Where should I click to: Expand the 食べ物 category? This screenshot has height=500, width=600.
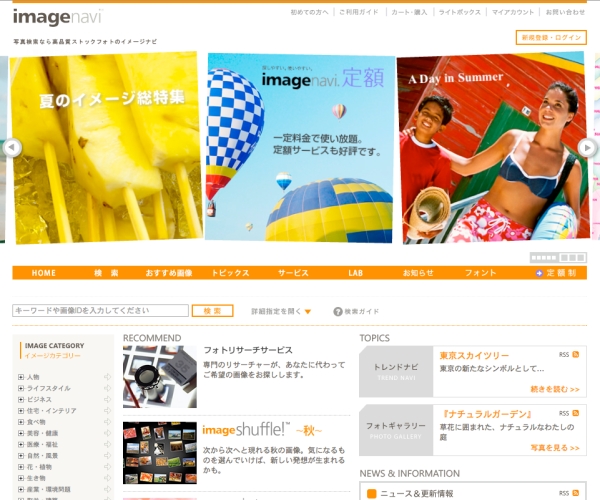[21, 422]
